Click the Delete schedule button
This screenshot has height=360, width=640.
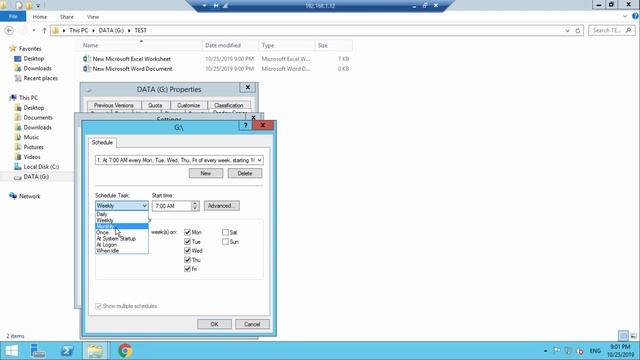point(245,173)
